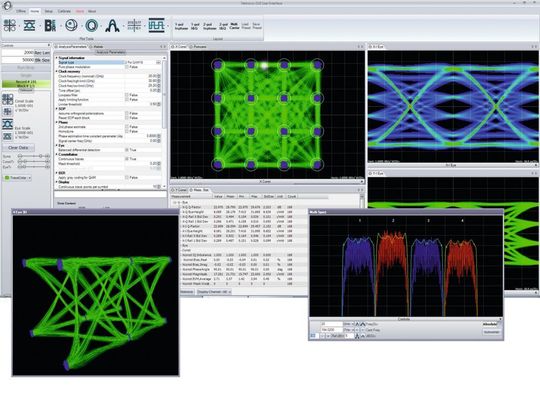Click the Rec Len value field 2000
This screenshot has width=540, height=394.
point(18,53)
